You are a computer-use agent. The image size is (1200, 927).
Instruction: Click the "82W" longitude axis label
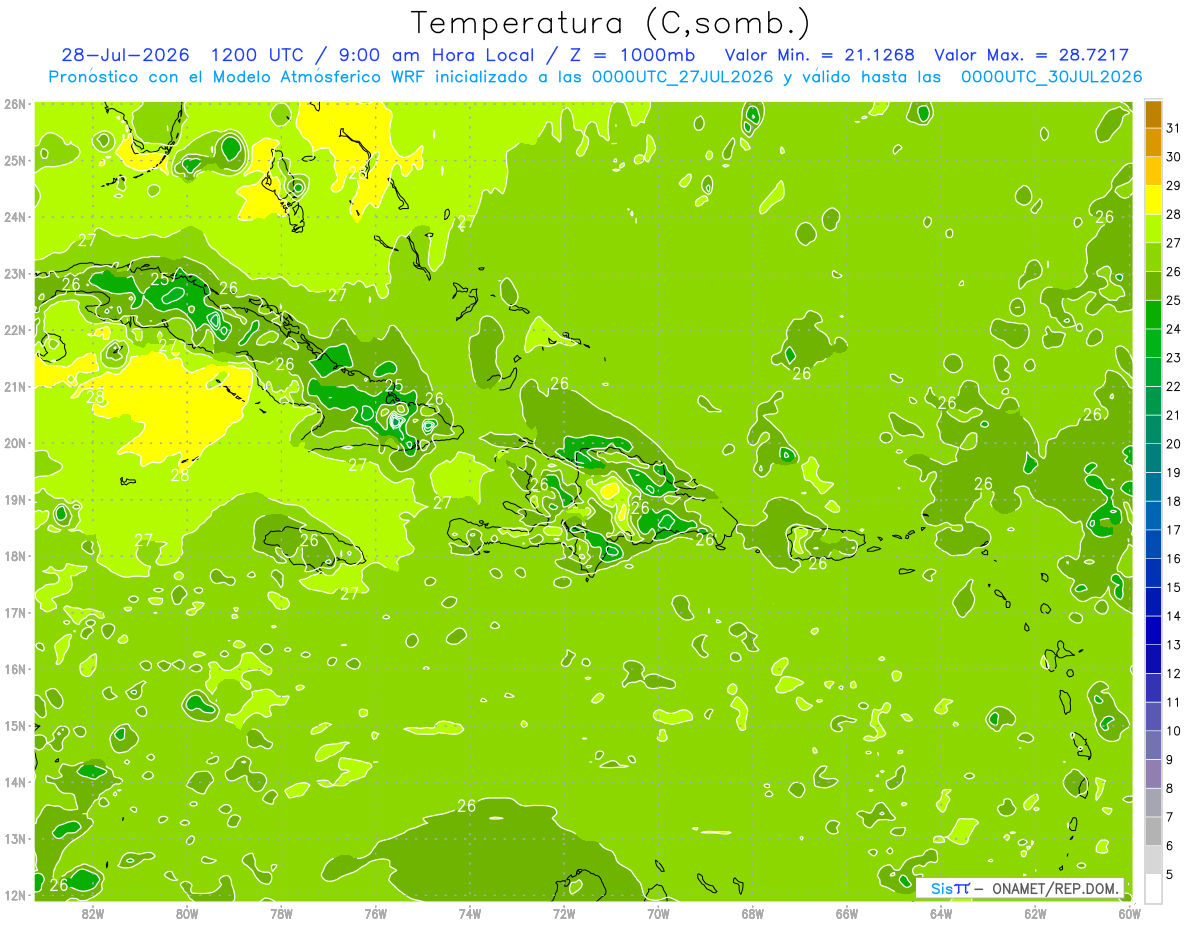[93, 914]
